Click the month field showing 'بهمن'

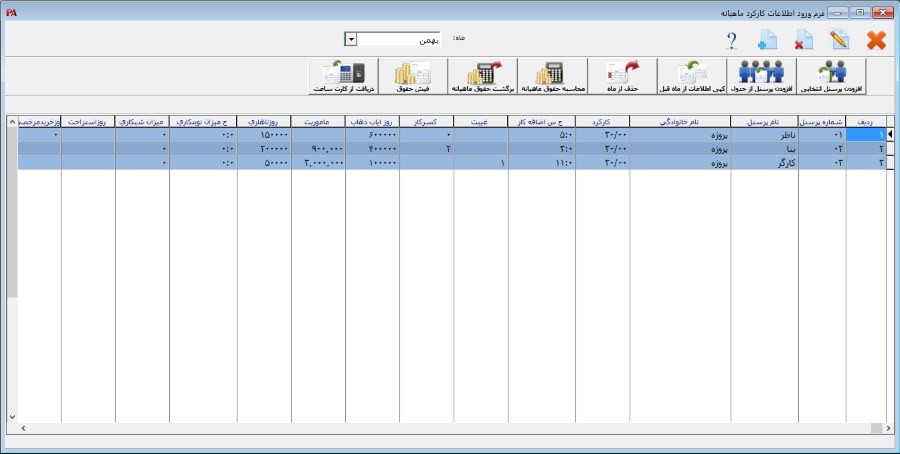[x=398, y=39]
